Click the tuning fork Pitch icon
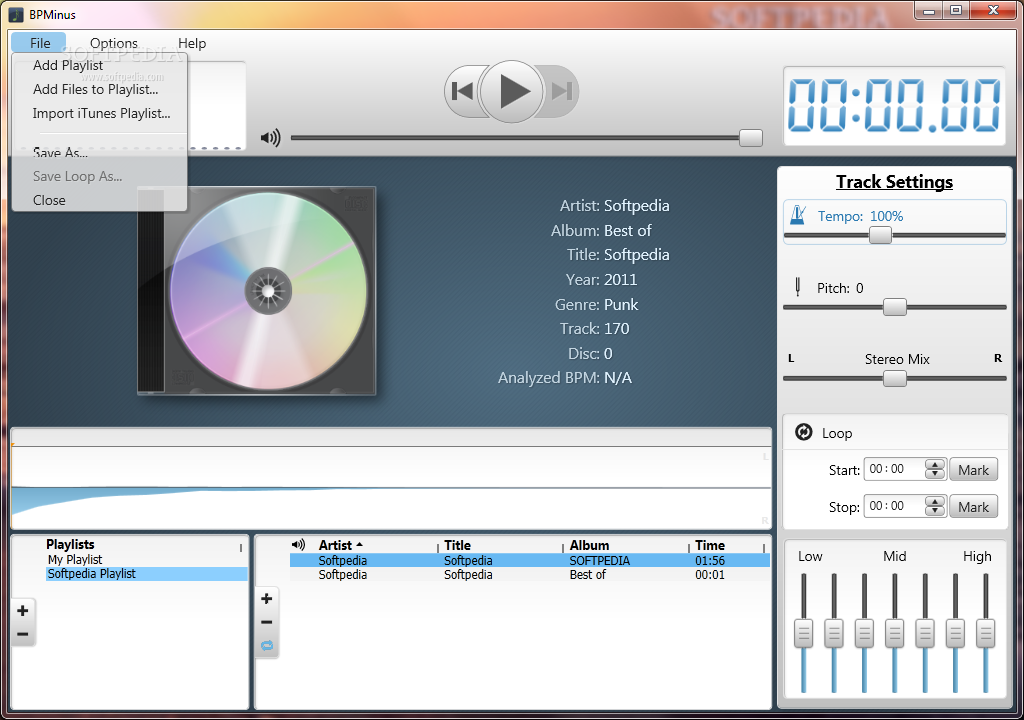 click(797, 287)
